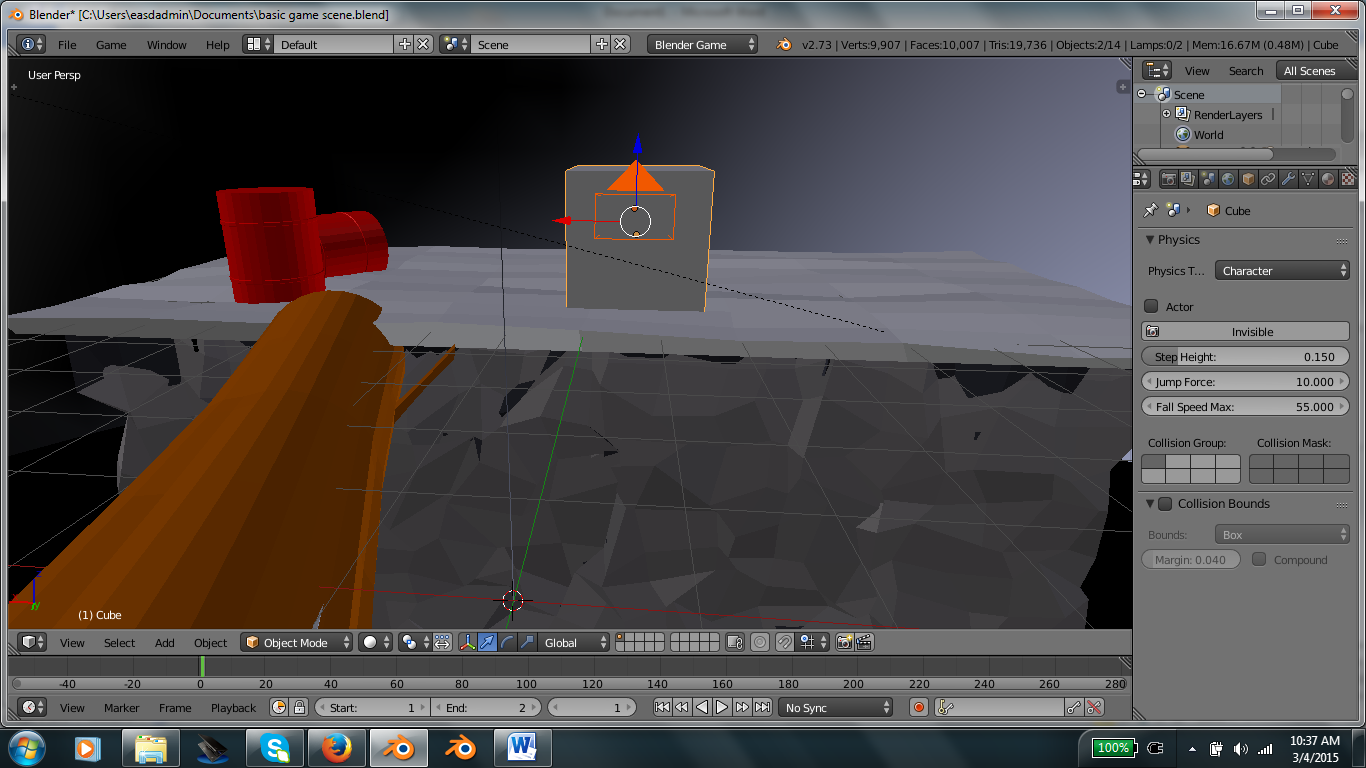
Task: Click the Blender logo in info header
Action: (x=785, y=44)
